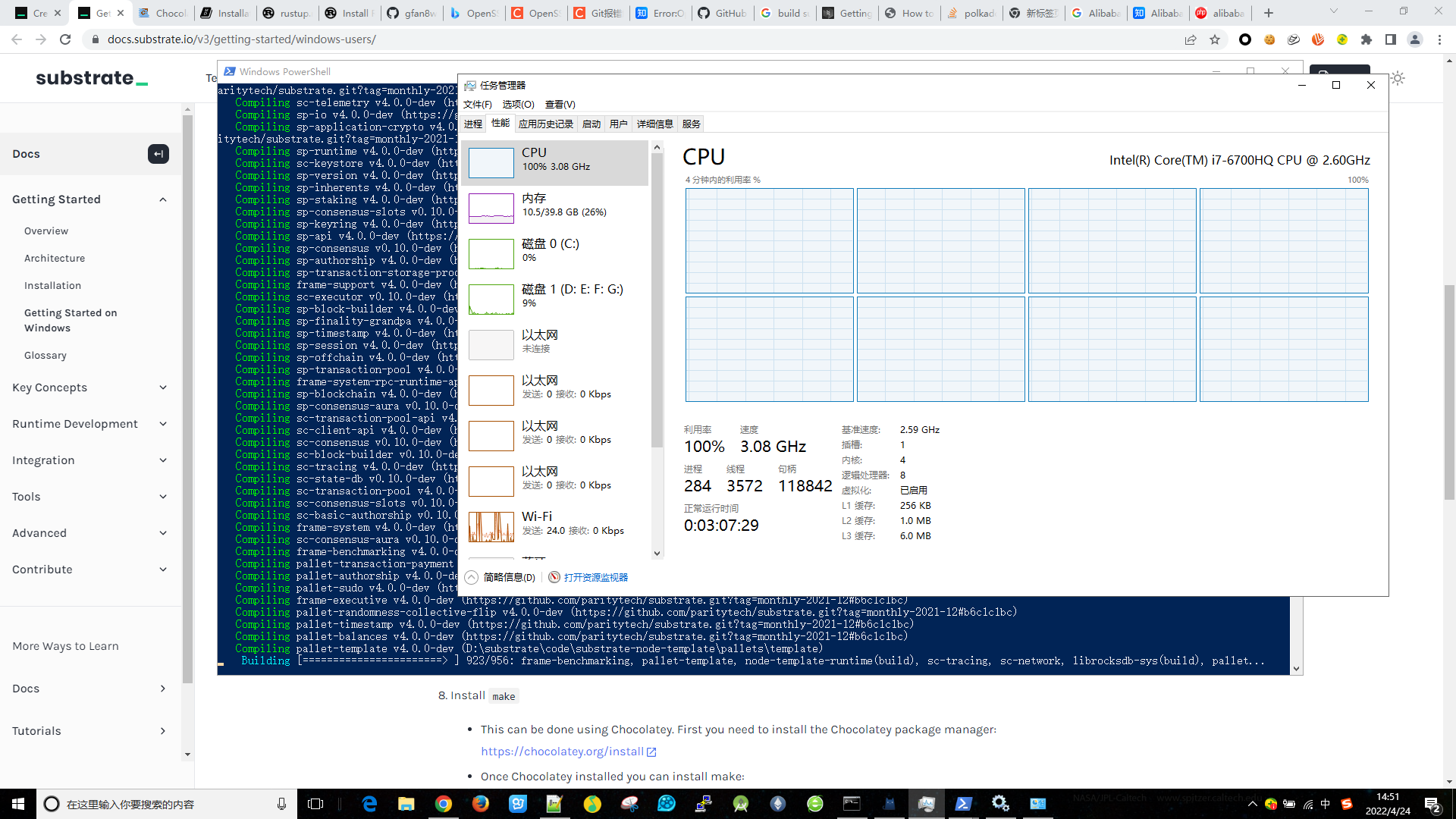Select the Wi-Fi performance entry

[554, 526]
